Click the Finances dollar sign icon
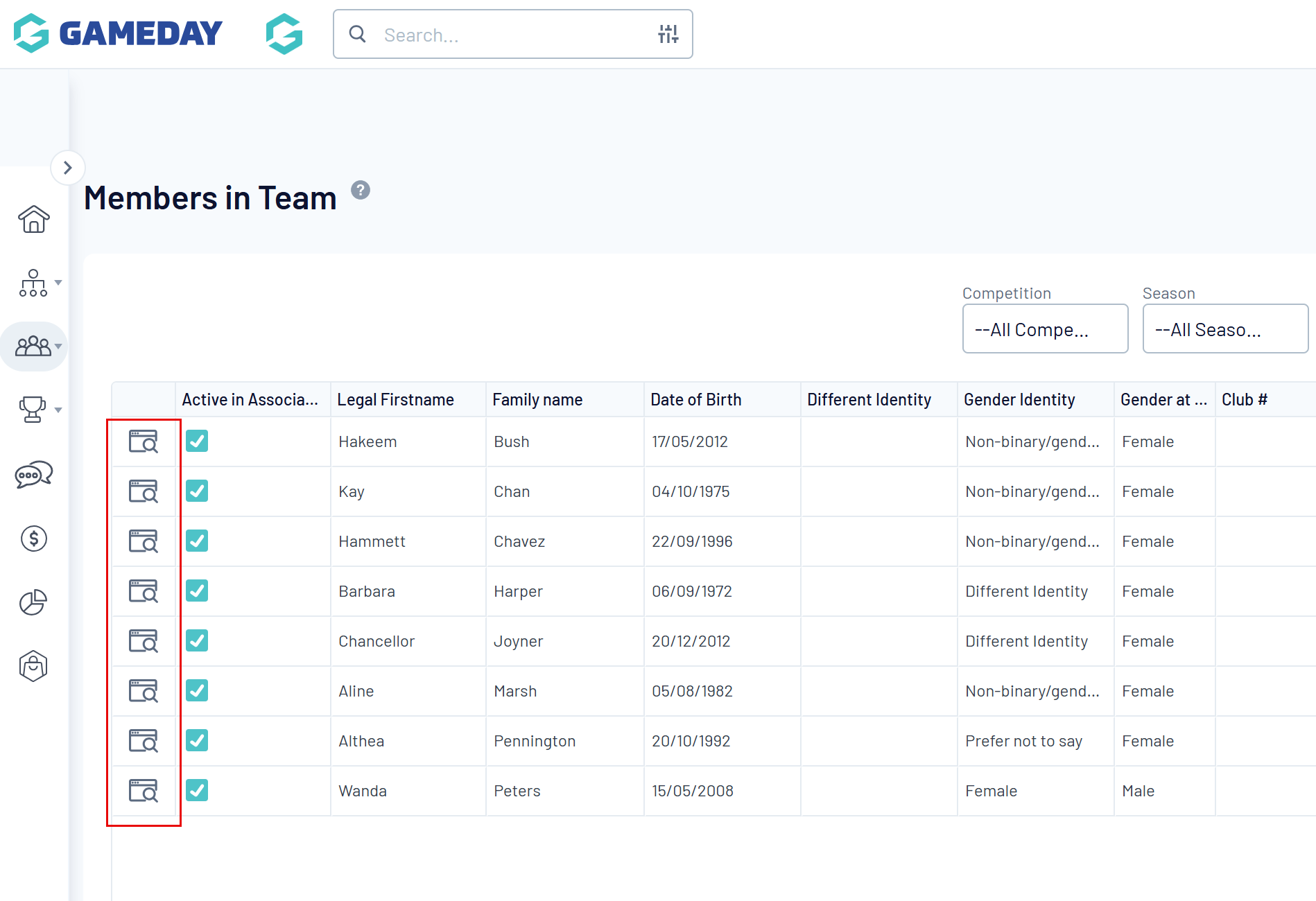 33,539
